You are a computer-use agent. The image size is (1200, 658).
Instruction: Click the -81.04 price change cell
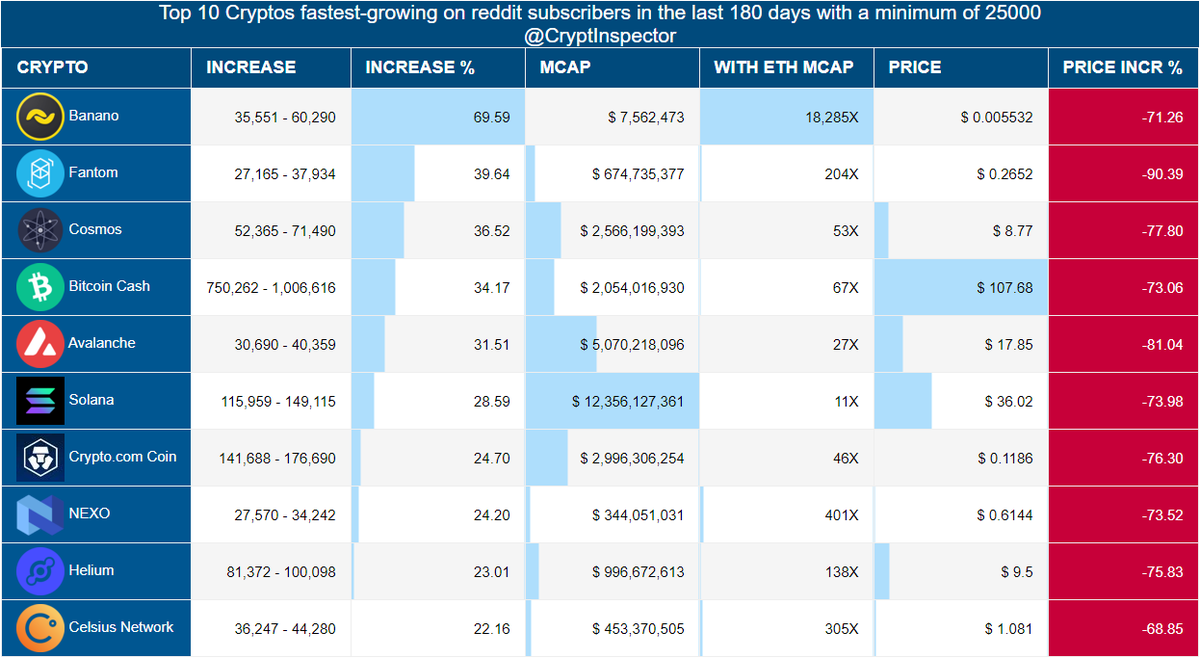coord(1124,345)
